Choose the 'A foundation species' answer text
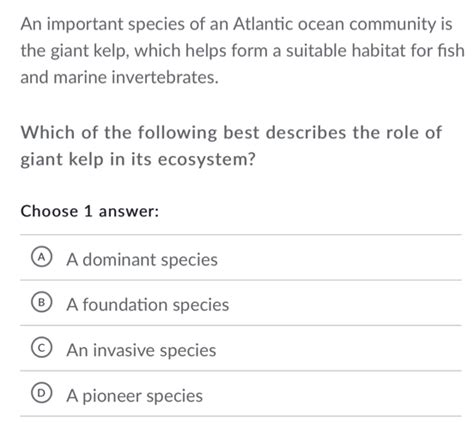474x423 pixels. click(x=147, y=305)
